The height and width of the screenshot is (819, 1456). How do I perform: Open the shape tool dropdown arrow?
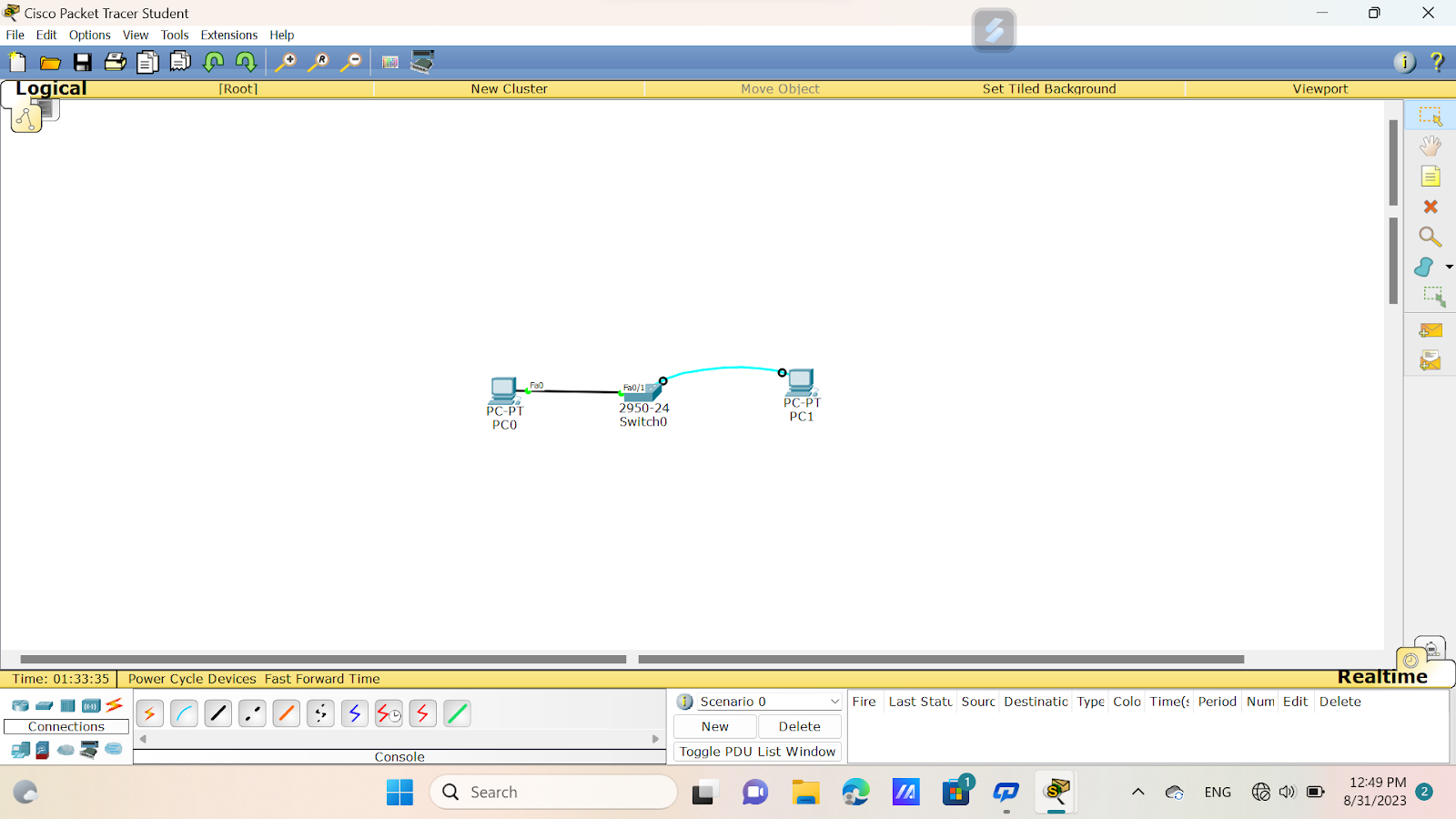(1449, 267)
